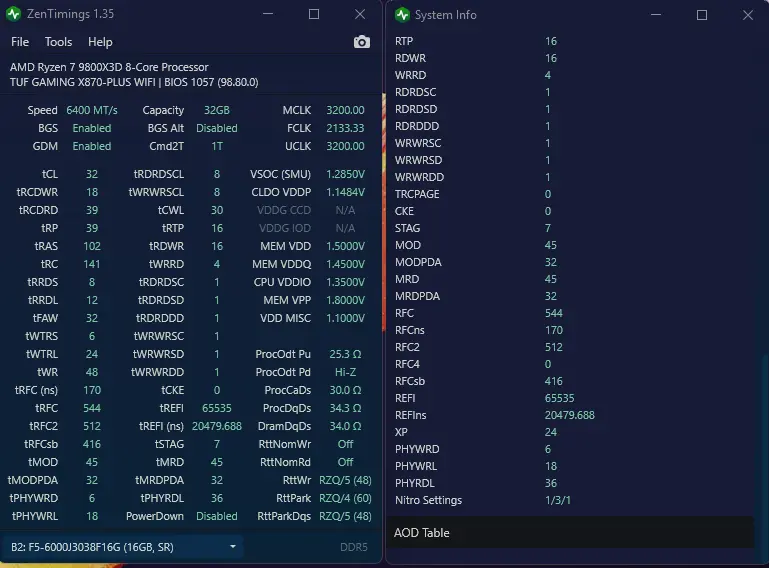769x568 pixels.
Task: Click the ProcCaDs 30.0 Ω value
Action: [x=345, y=390]
